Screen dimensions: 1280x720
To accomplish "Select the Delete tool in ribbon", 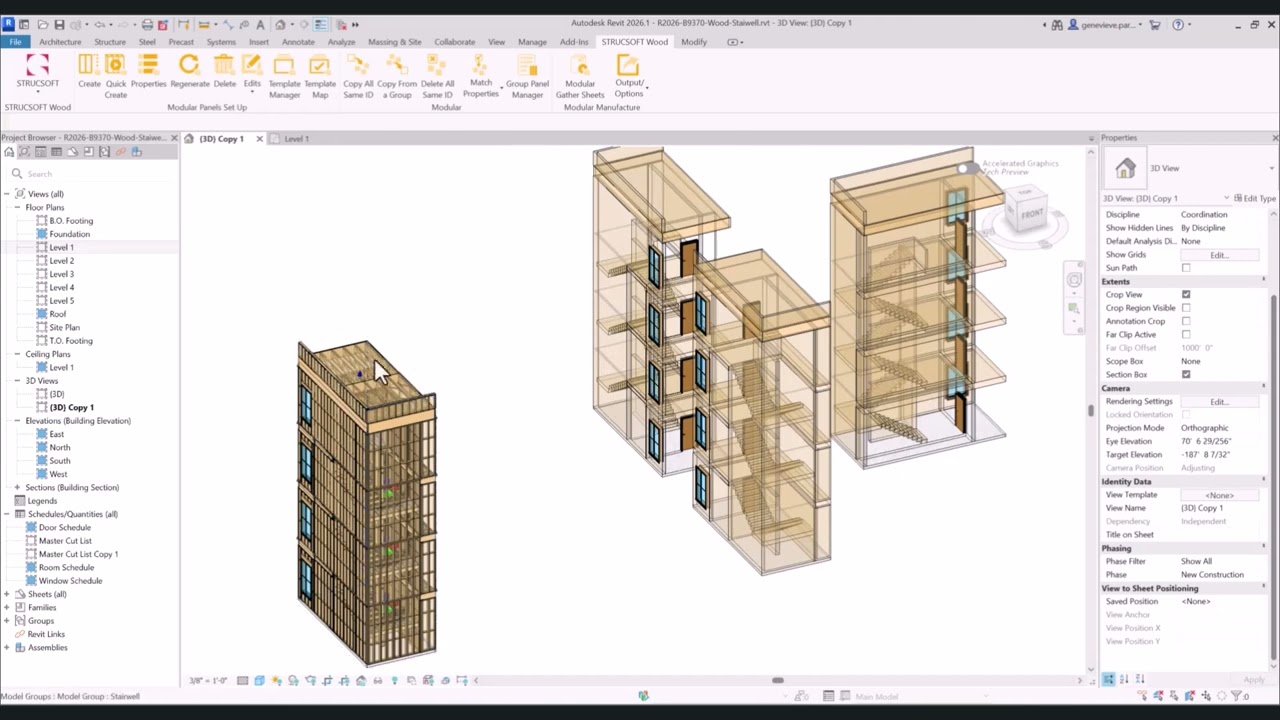I will tap(224, 73).
